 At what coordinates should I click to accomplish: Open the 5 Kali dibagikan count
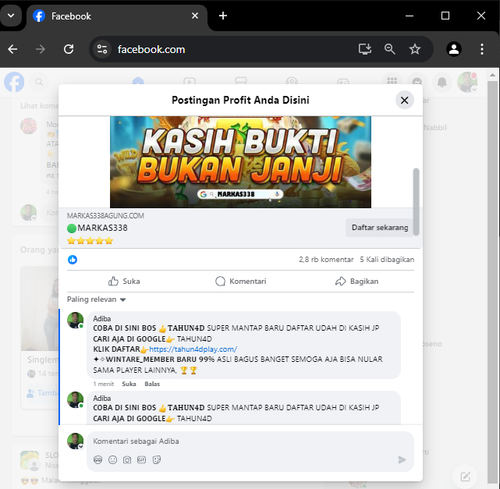click(x=387, y=259)
